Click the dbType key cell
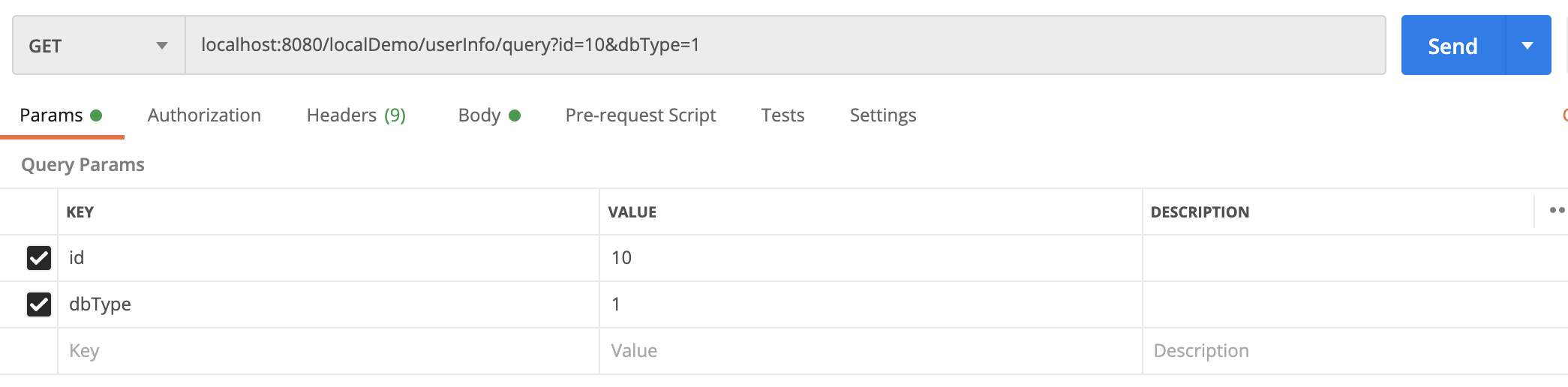 click(x=327, y=304)
